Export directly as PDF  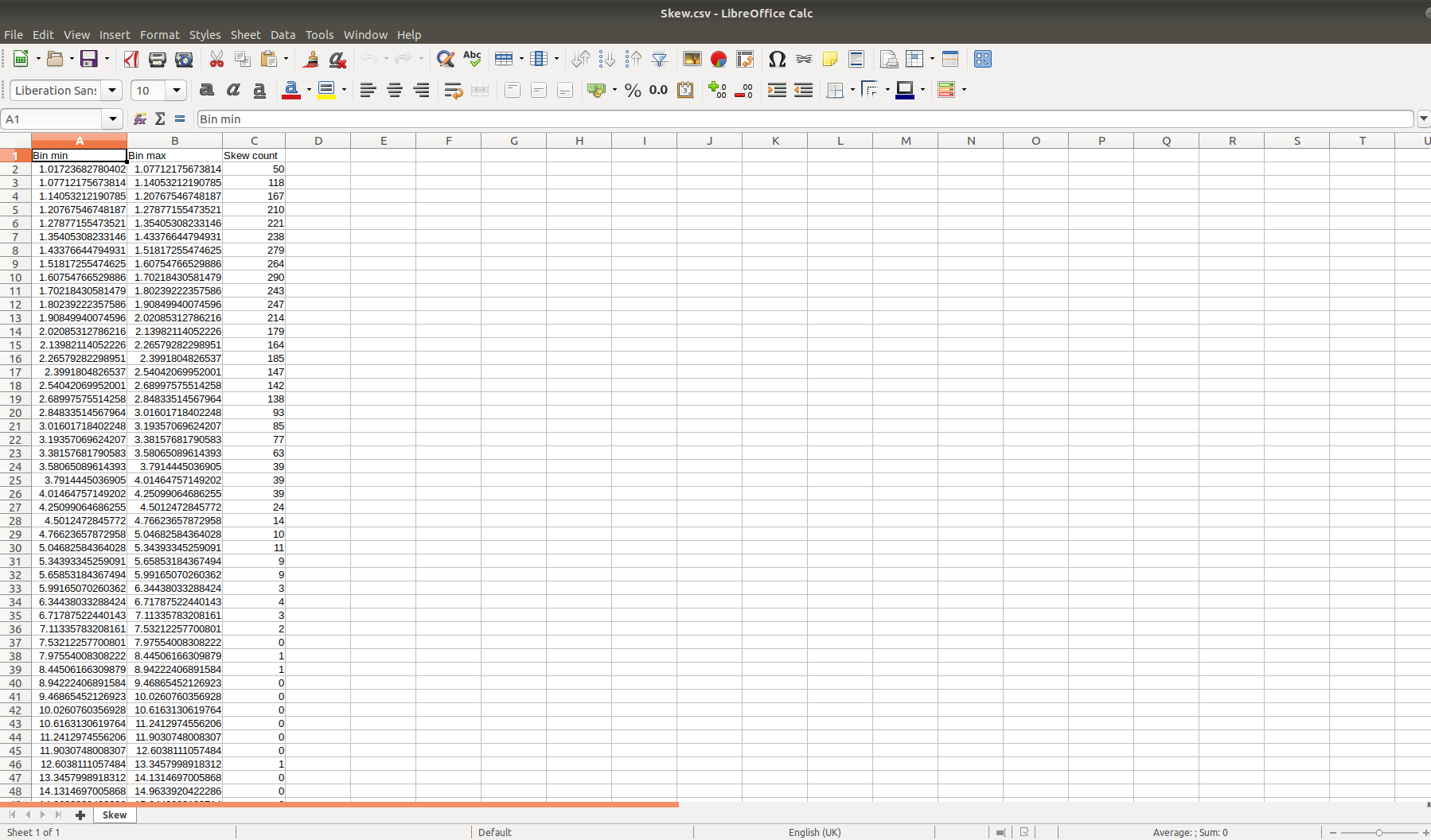pos(131,59)
